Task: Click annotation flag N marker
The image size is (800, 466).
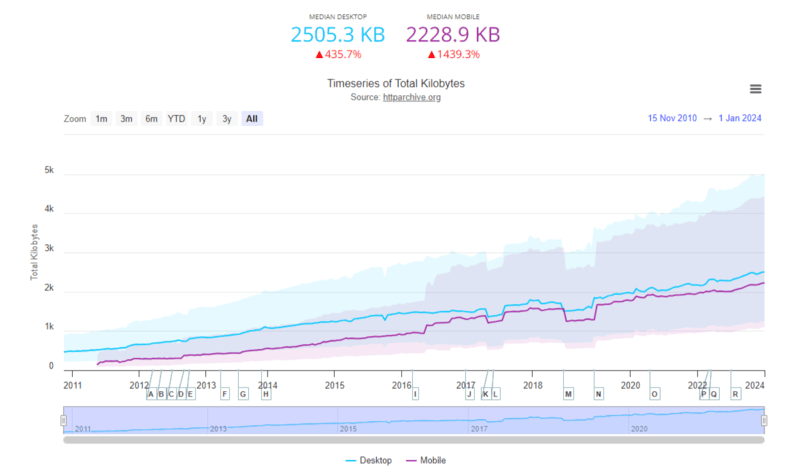Action: (598, 394)
